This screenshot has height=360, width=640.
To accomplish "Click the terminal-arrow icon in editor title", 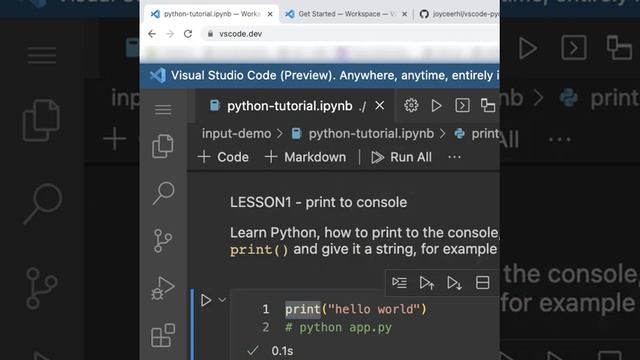I will (462, 105).
